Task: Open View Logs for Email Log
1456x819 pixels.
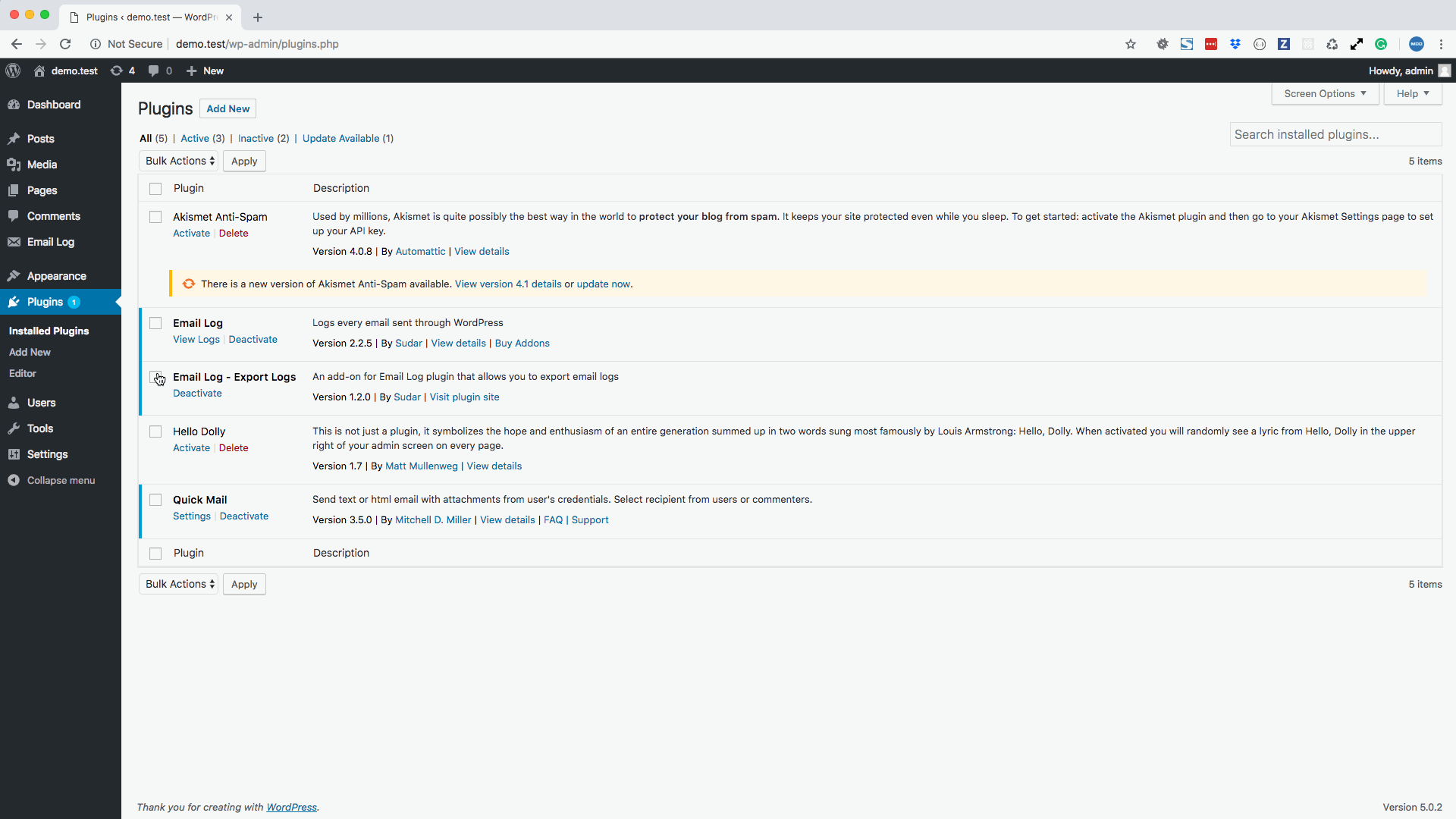Action: (196, 339)
